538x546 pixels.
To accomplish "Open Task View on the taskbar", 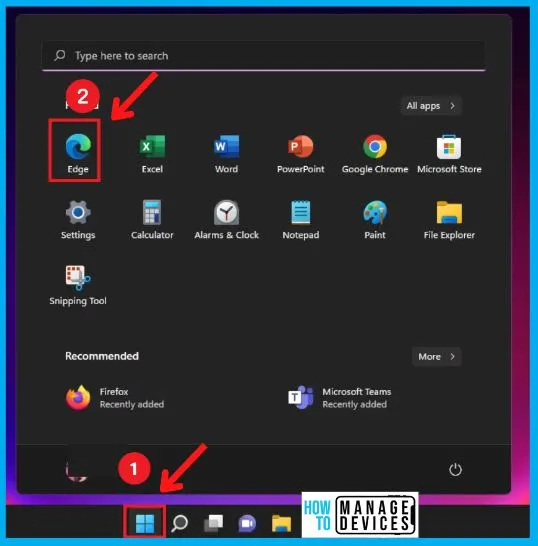I will (x=213, y=523).
